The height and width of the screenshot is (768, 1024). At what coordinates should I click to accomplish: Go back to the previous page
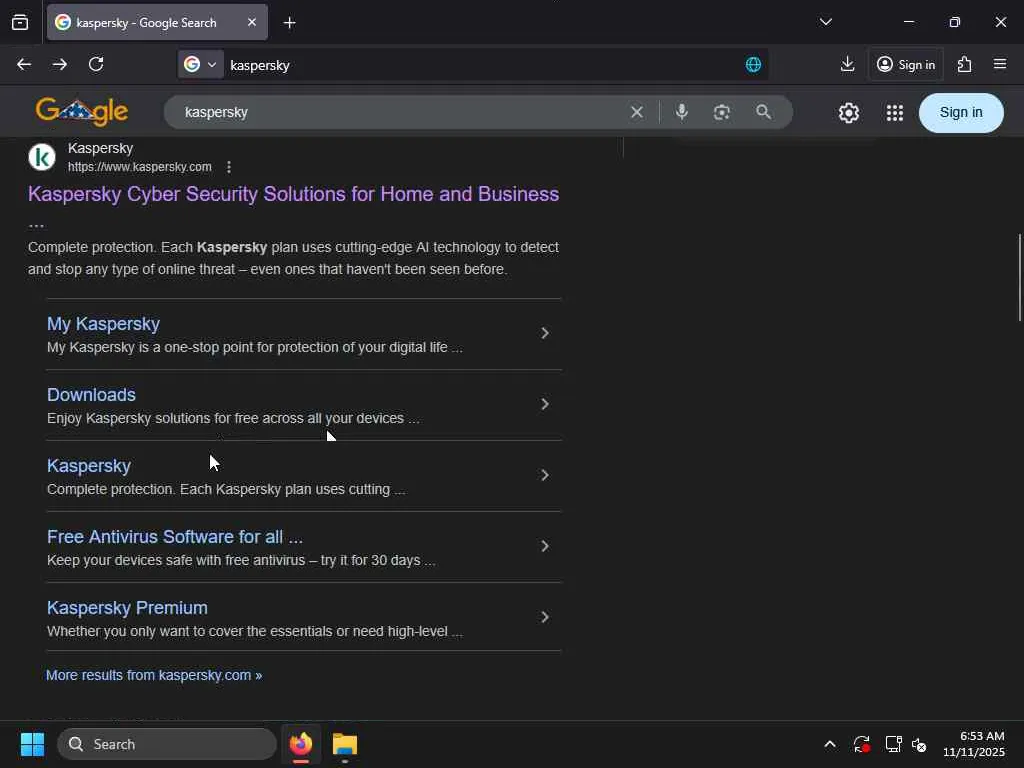point(24,64)
